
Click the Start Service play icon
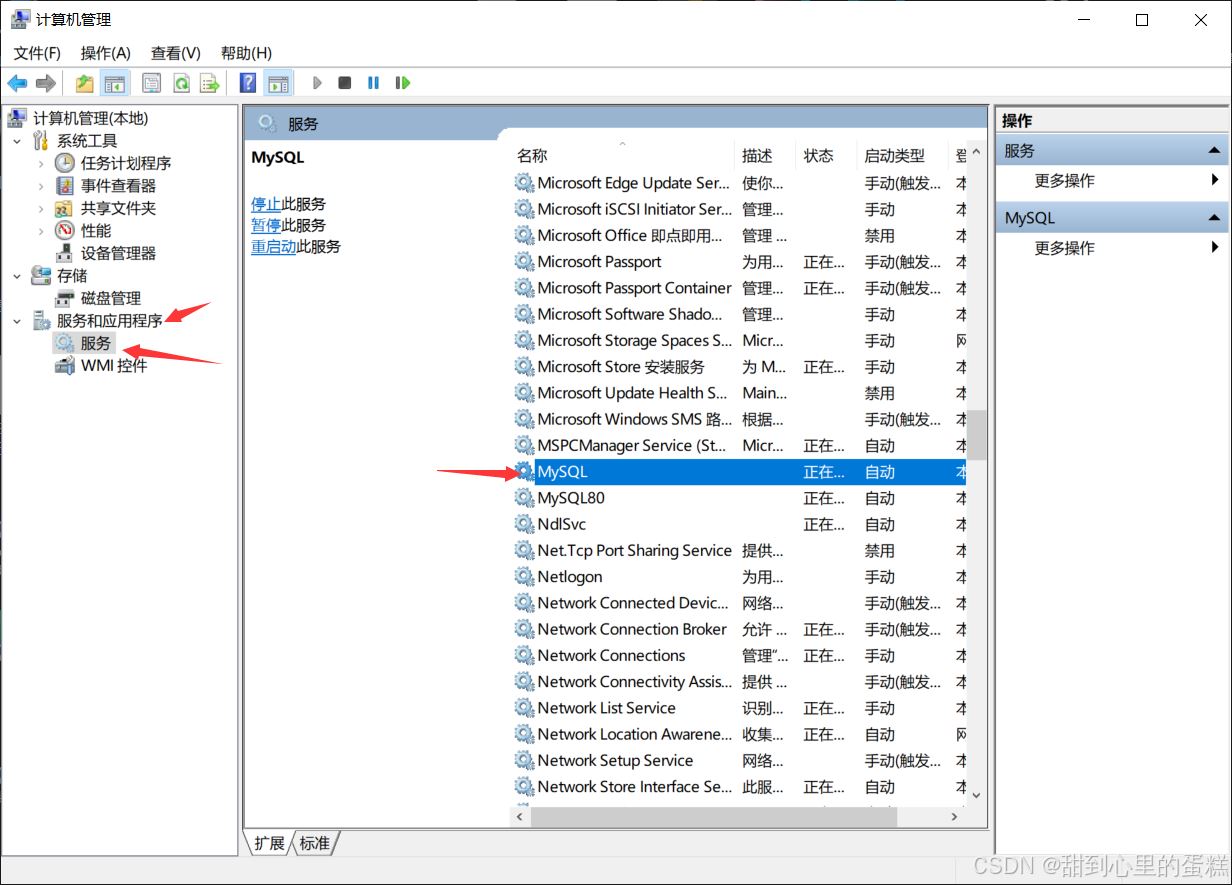(x=317, y=83)
